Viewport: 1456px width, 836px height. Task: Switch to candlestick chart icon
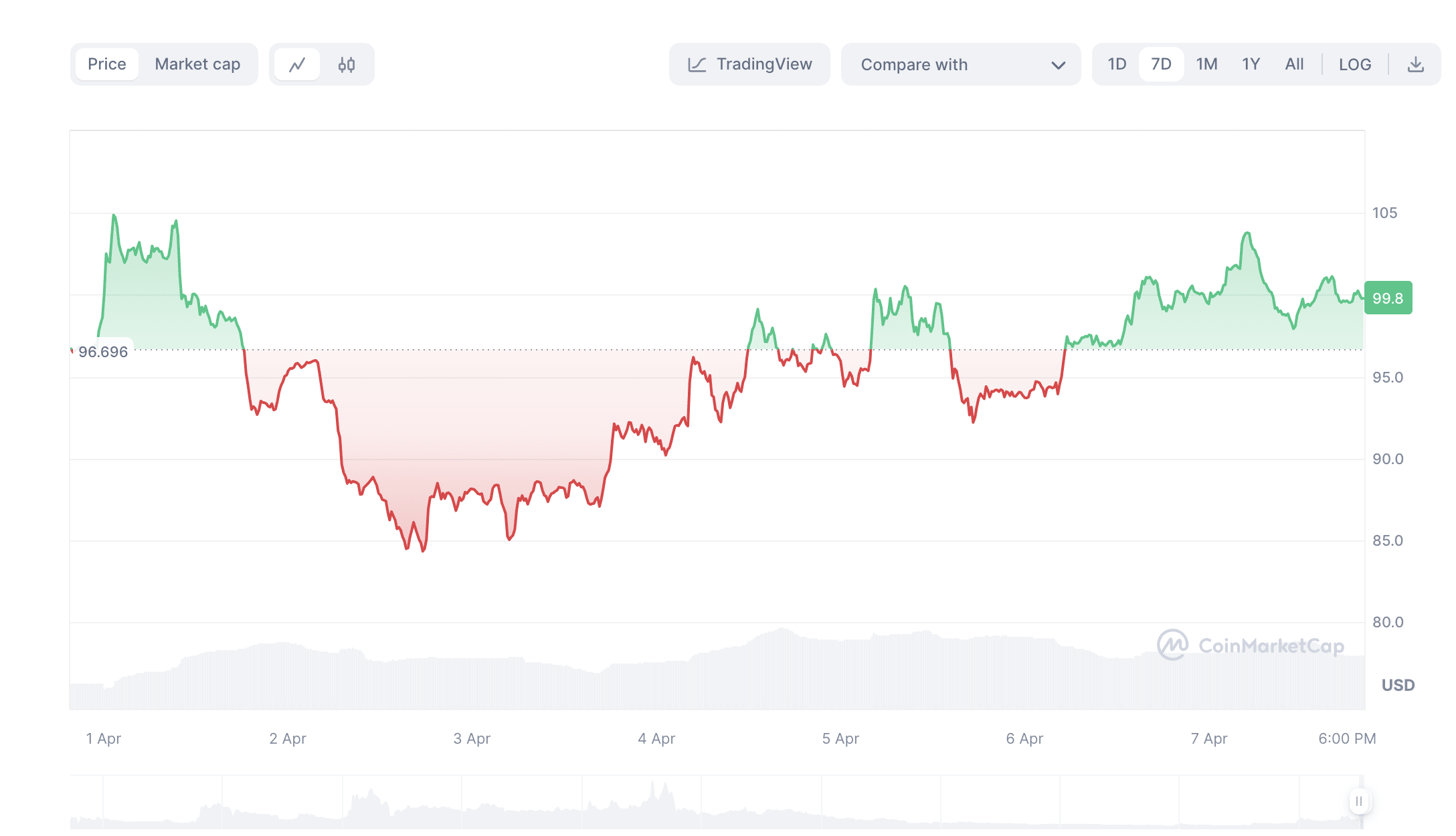pos(347,65)
